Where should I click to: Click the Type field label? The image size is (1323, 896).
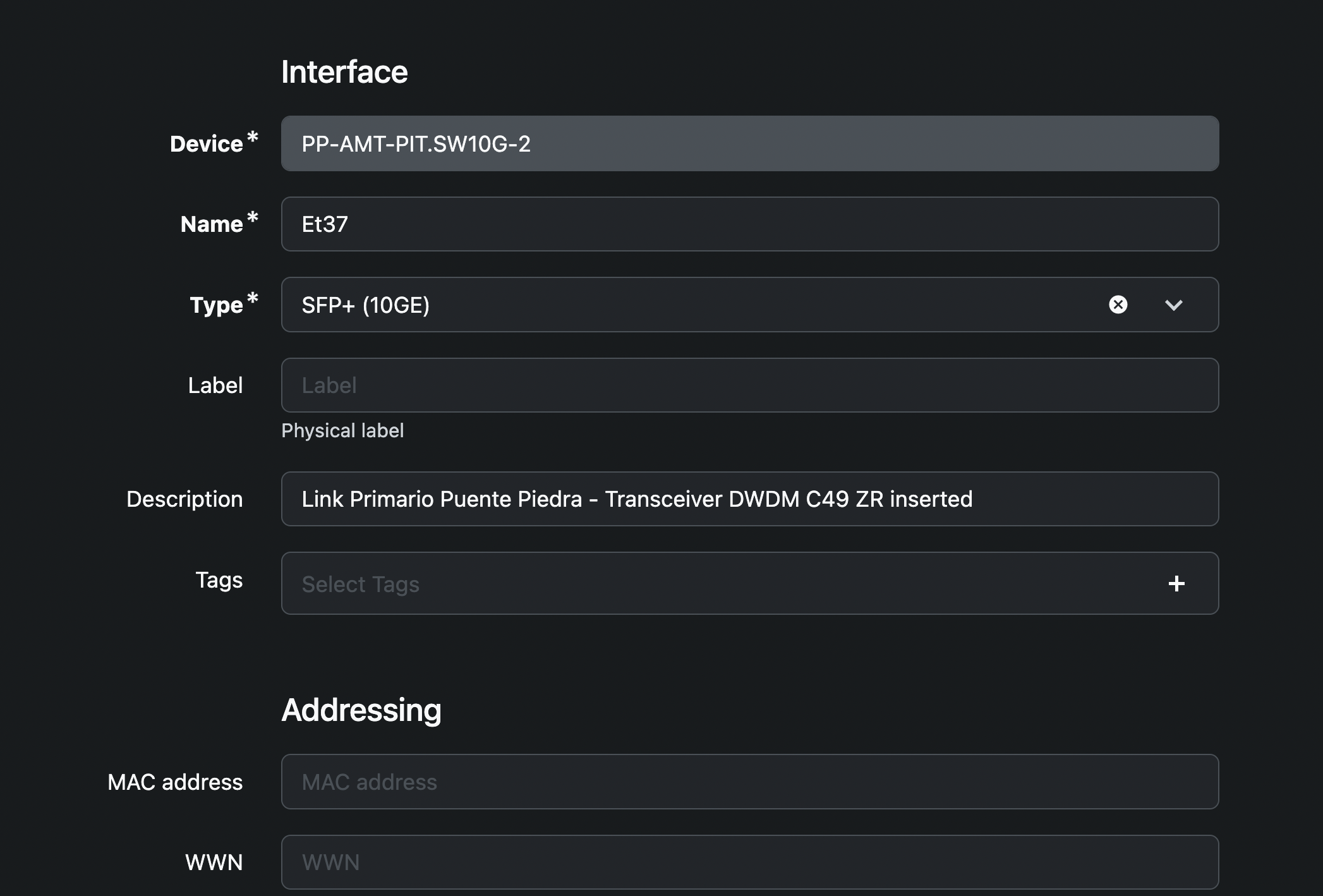point(216,305)
